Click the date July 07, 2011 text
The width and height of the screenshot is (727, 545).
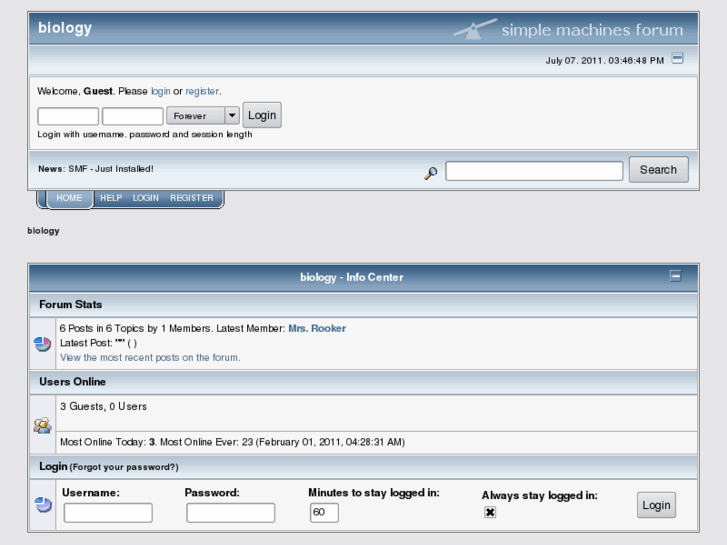coord(605,61)
